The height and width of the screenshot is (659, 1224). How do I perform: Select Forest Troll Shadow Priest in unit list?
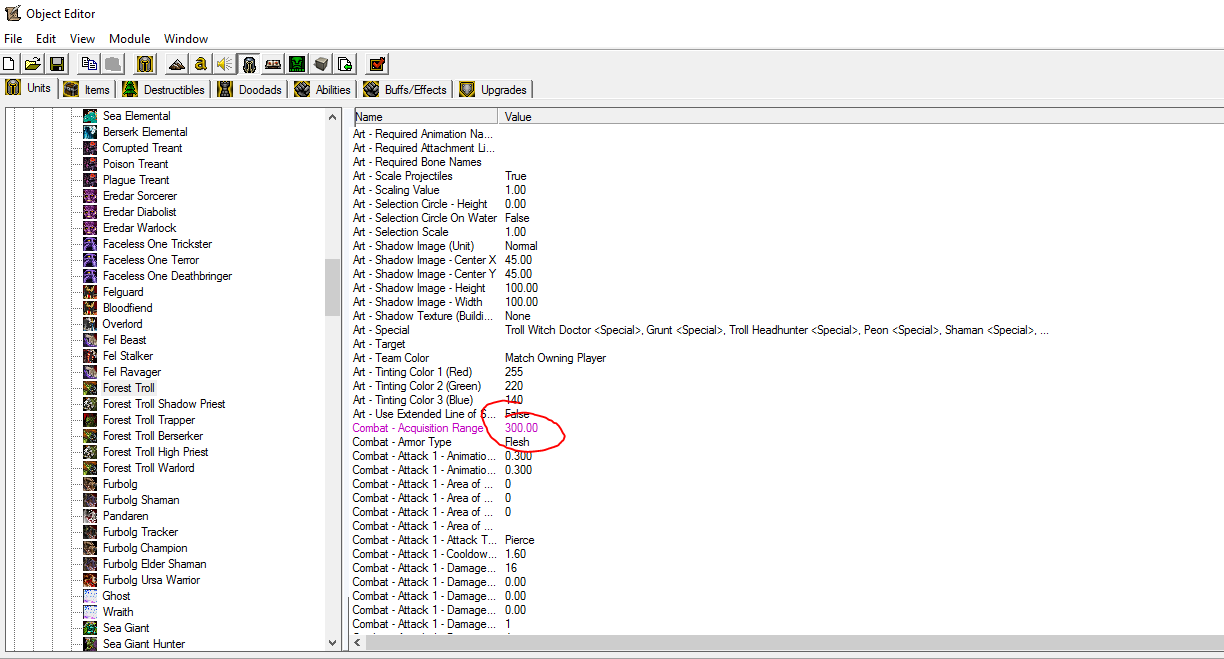(164, 404)
